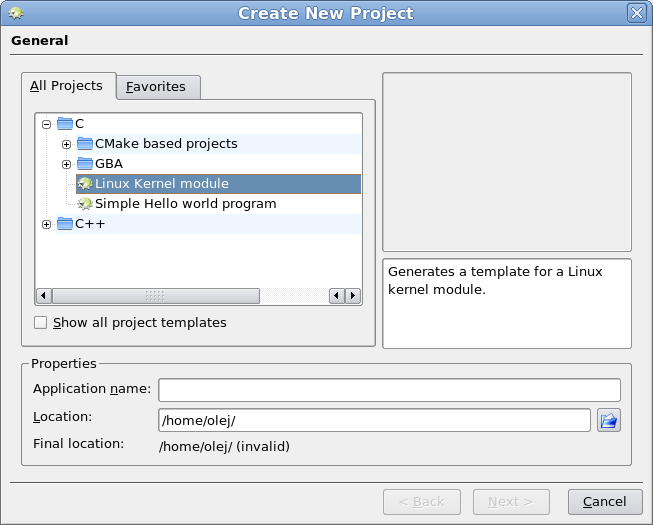The width and height of the screenshot is (653, 525).
Task: Select the C folder icon in tree
Action: (x=65, y=124)
